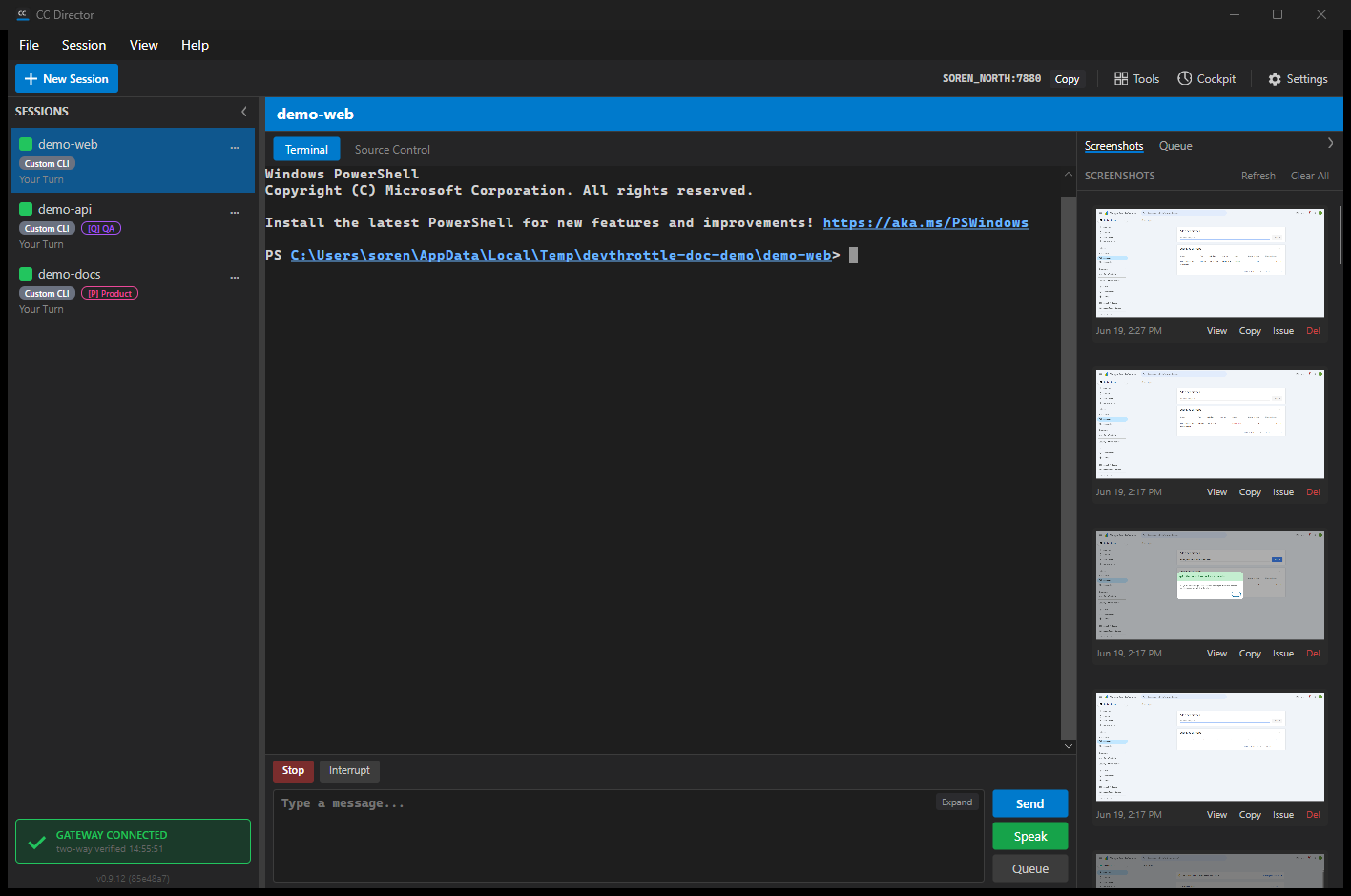
Task: Open the View menu
Action: pyautogui.click(x=144, y=45)
